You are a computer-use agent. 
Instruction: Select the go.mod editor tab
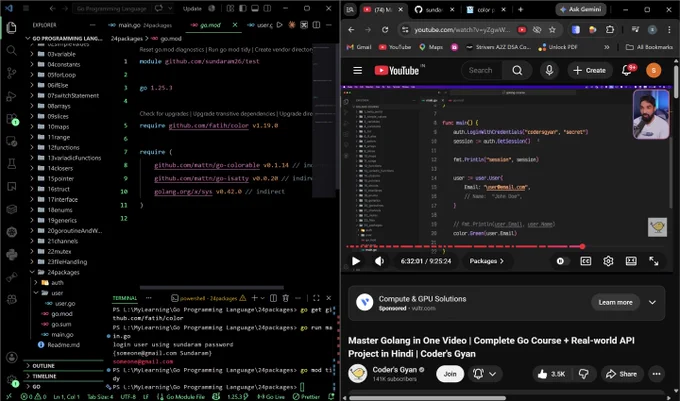pos(211,25)
